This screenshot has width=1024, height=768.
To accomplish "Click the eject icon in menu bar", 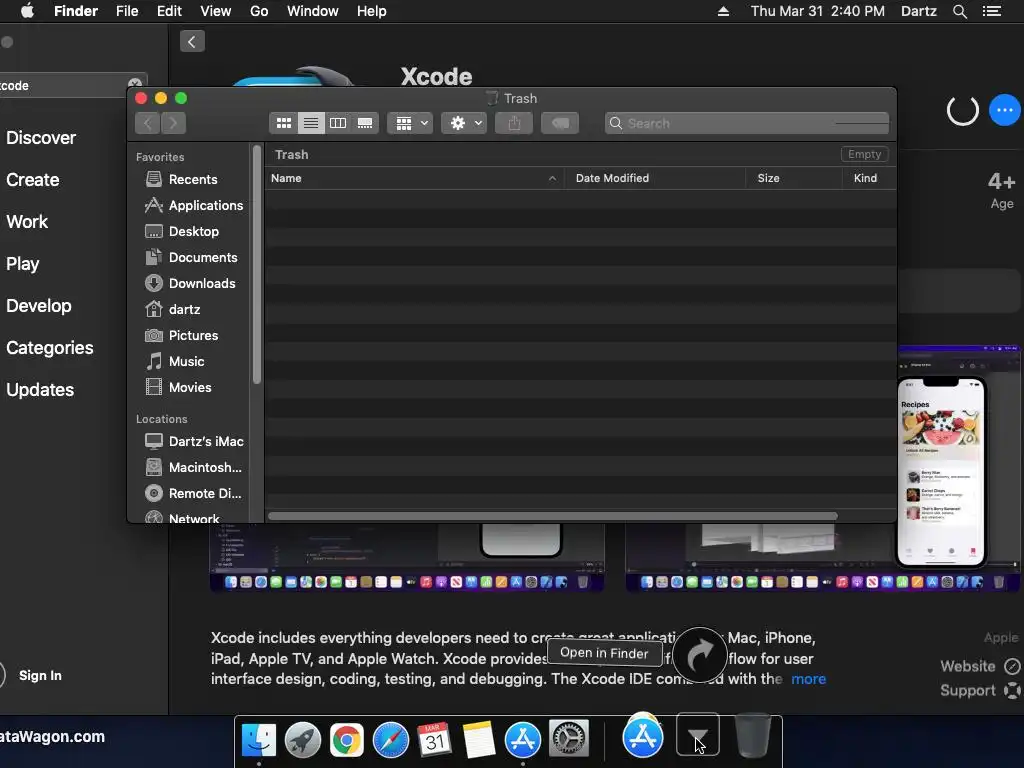I will point(723,11).
